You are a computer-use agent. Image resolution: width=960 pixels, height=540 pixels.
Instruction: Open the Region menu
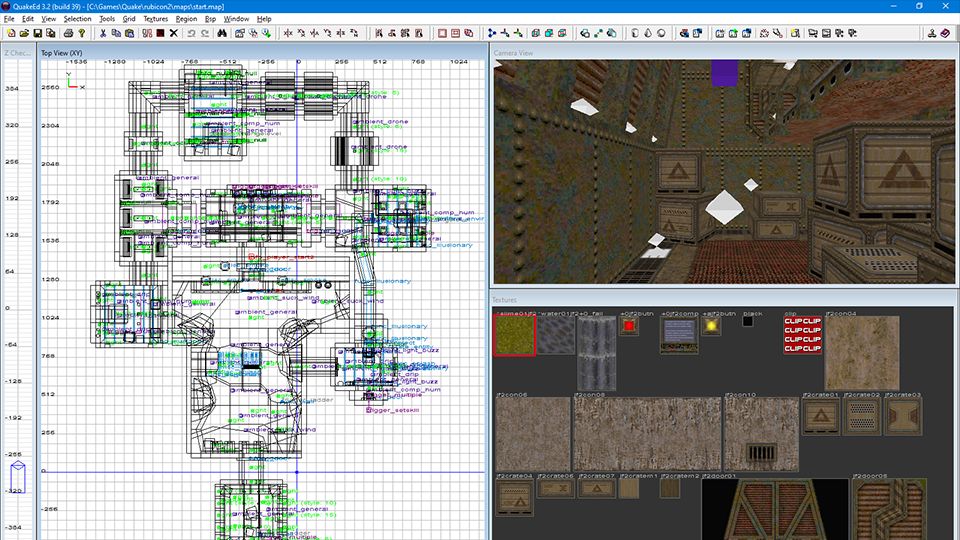pos(186,19)
